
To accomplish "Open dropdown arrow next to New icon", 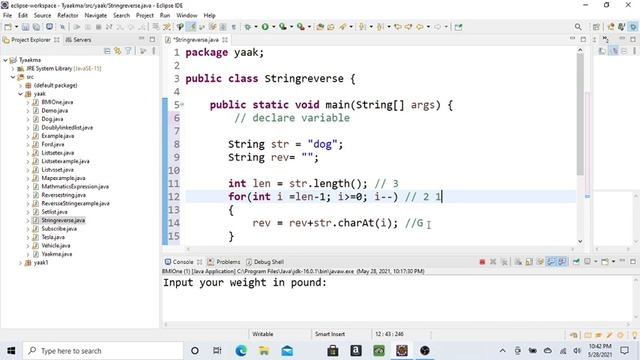I will (x=16, y=27).
